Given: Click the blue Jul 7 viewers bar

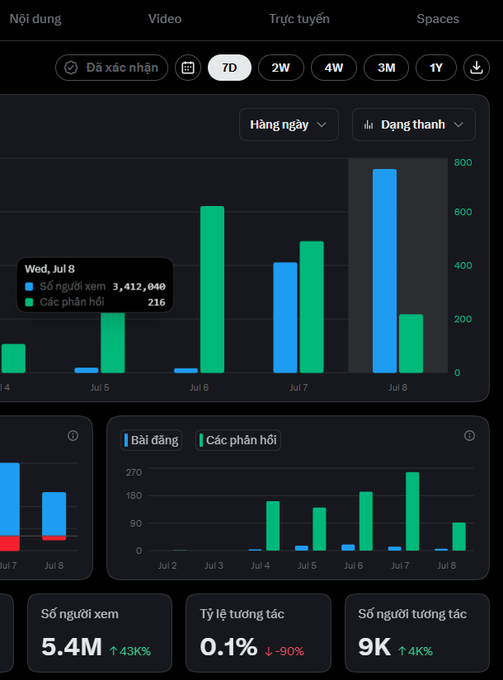Looking at the screenshot, I should pos(285,317).
